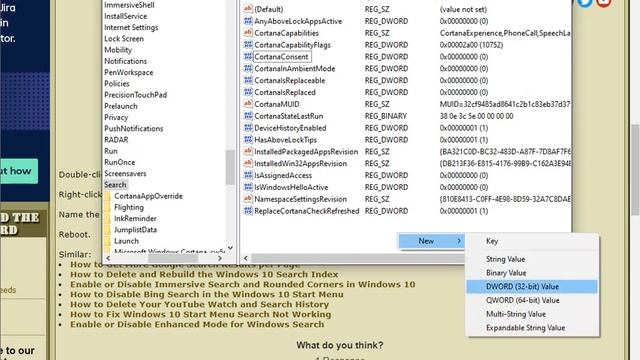
Task: Click the NamespaceSettingsRevision string icon
Action: (248, 199)
